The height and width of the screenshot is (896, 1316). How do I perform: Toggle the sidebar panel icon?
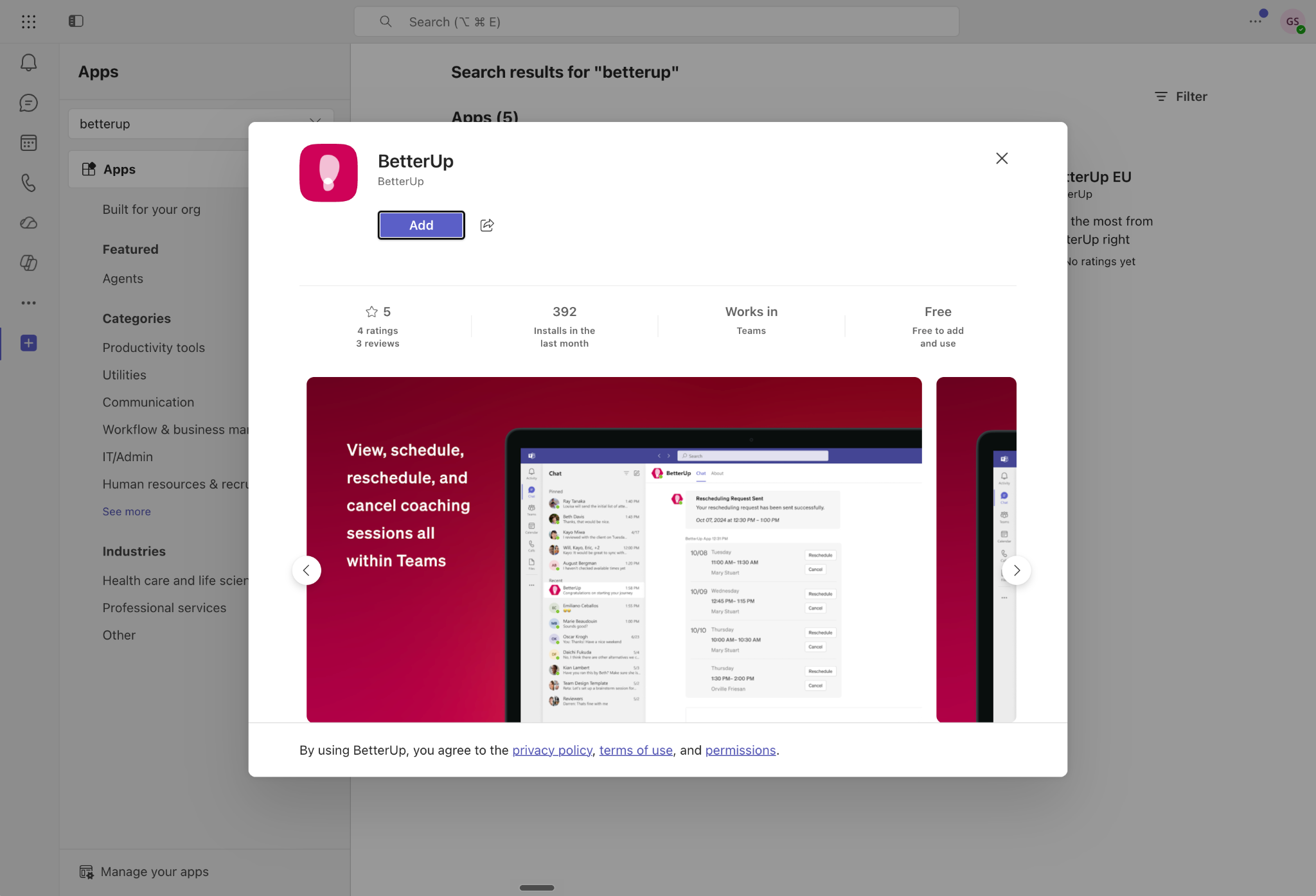[76, 21]
